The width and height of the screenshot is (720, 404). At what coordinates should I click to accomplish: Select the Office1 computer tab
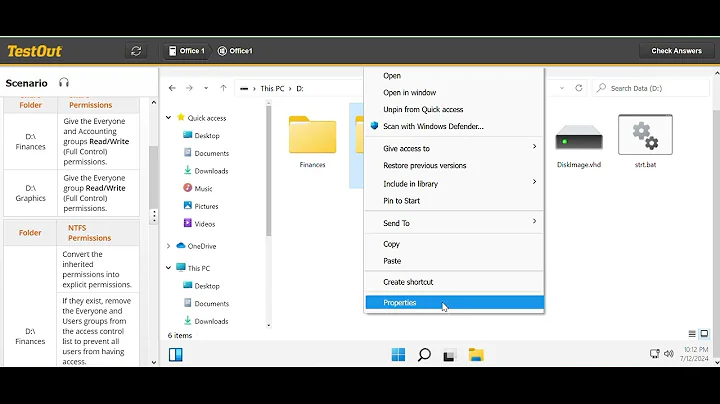[235, 51]
